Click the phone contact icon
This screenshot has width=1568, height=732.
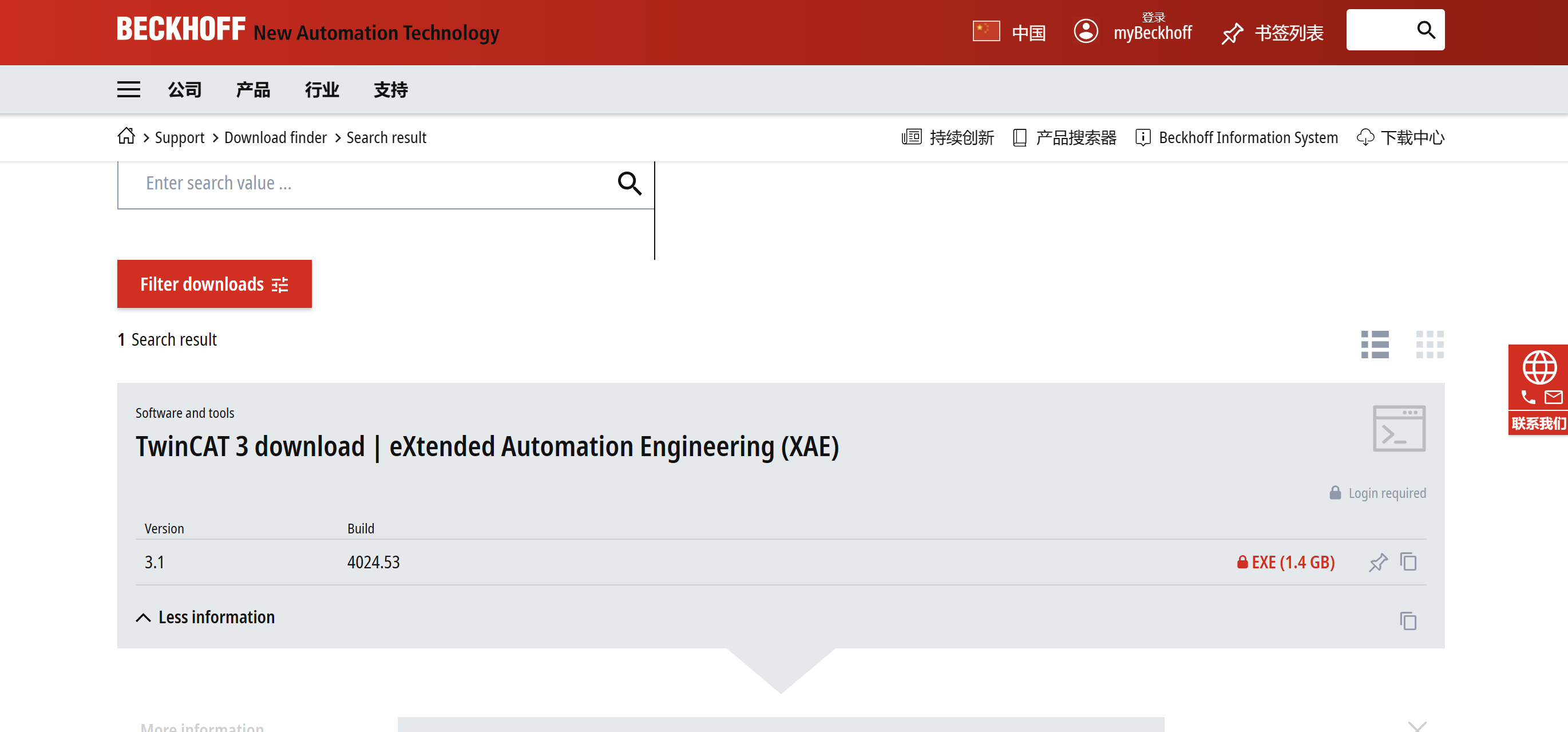click(1528, 397)
